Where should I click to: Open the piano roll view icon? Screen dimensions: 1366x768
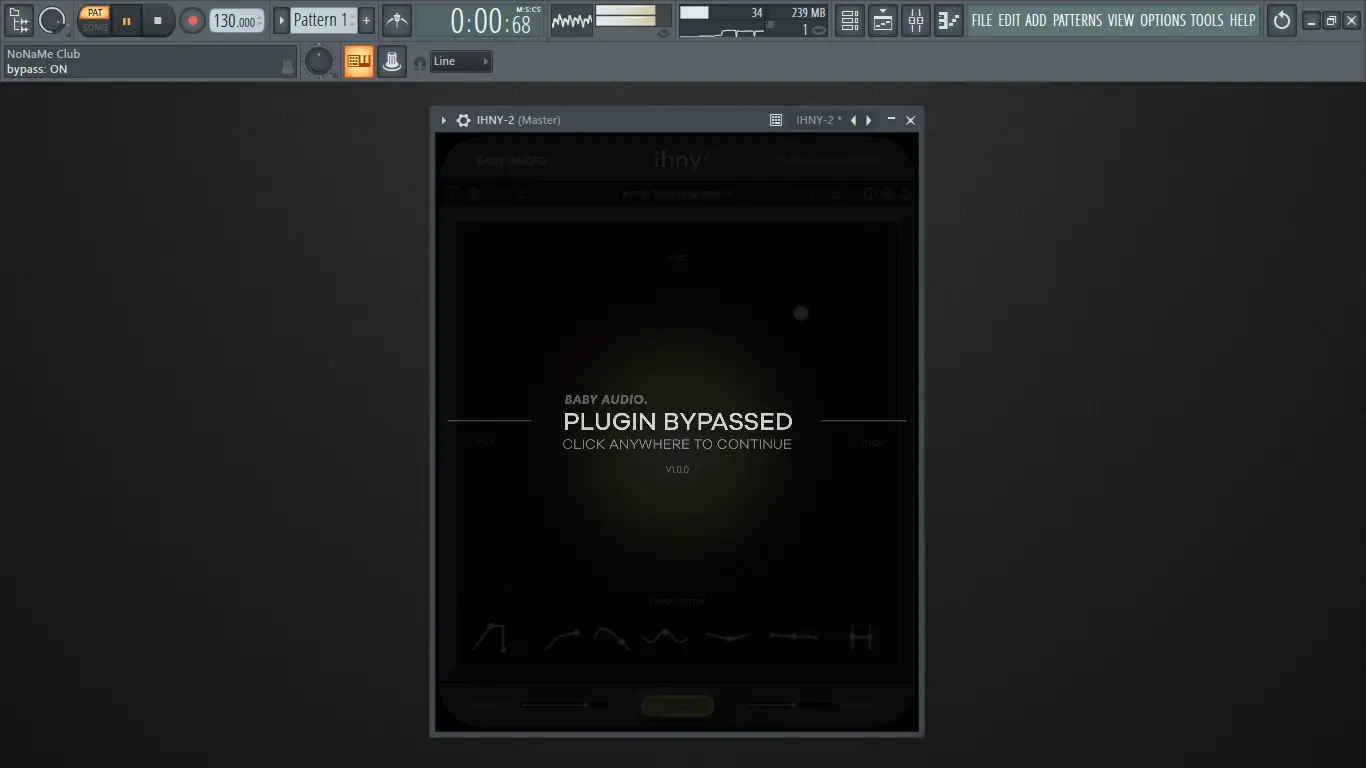click(x=883, y=20)
